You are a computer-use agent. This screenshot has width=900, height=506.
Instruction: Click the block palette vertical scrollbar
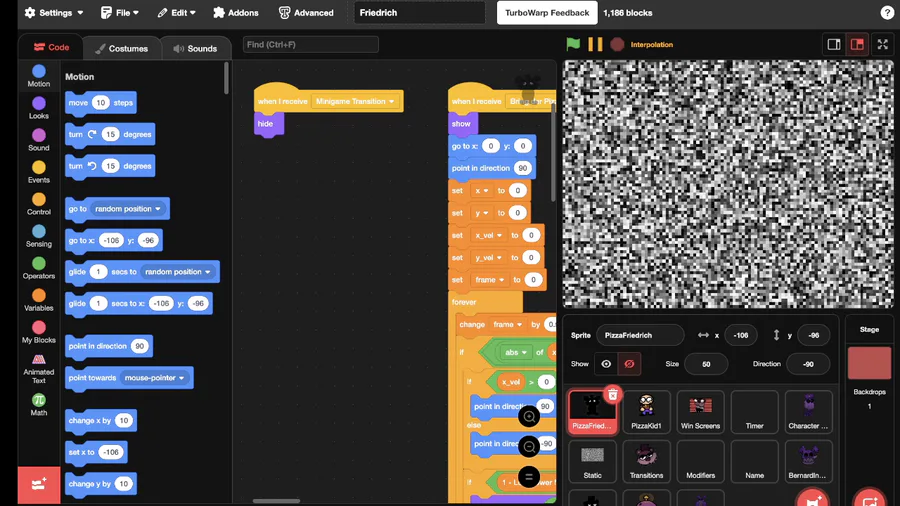(226, 78)
